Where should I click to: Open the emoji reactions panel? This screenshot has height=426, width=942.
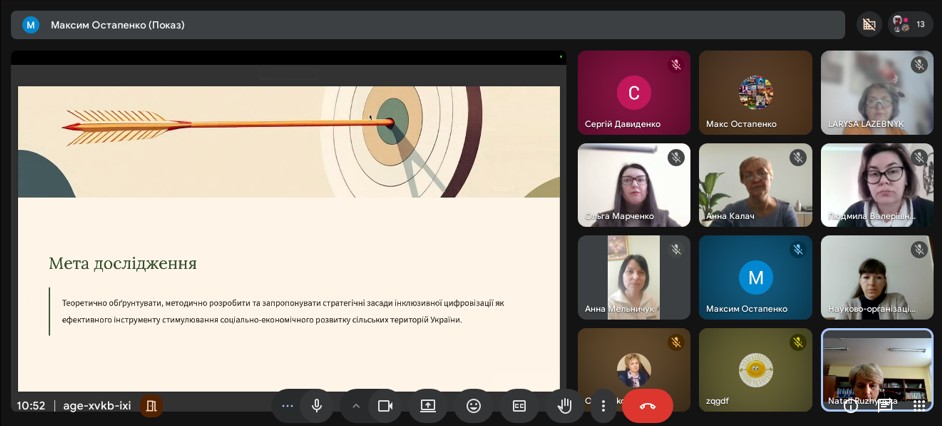tap(474, 406)
